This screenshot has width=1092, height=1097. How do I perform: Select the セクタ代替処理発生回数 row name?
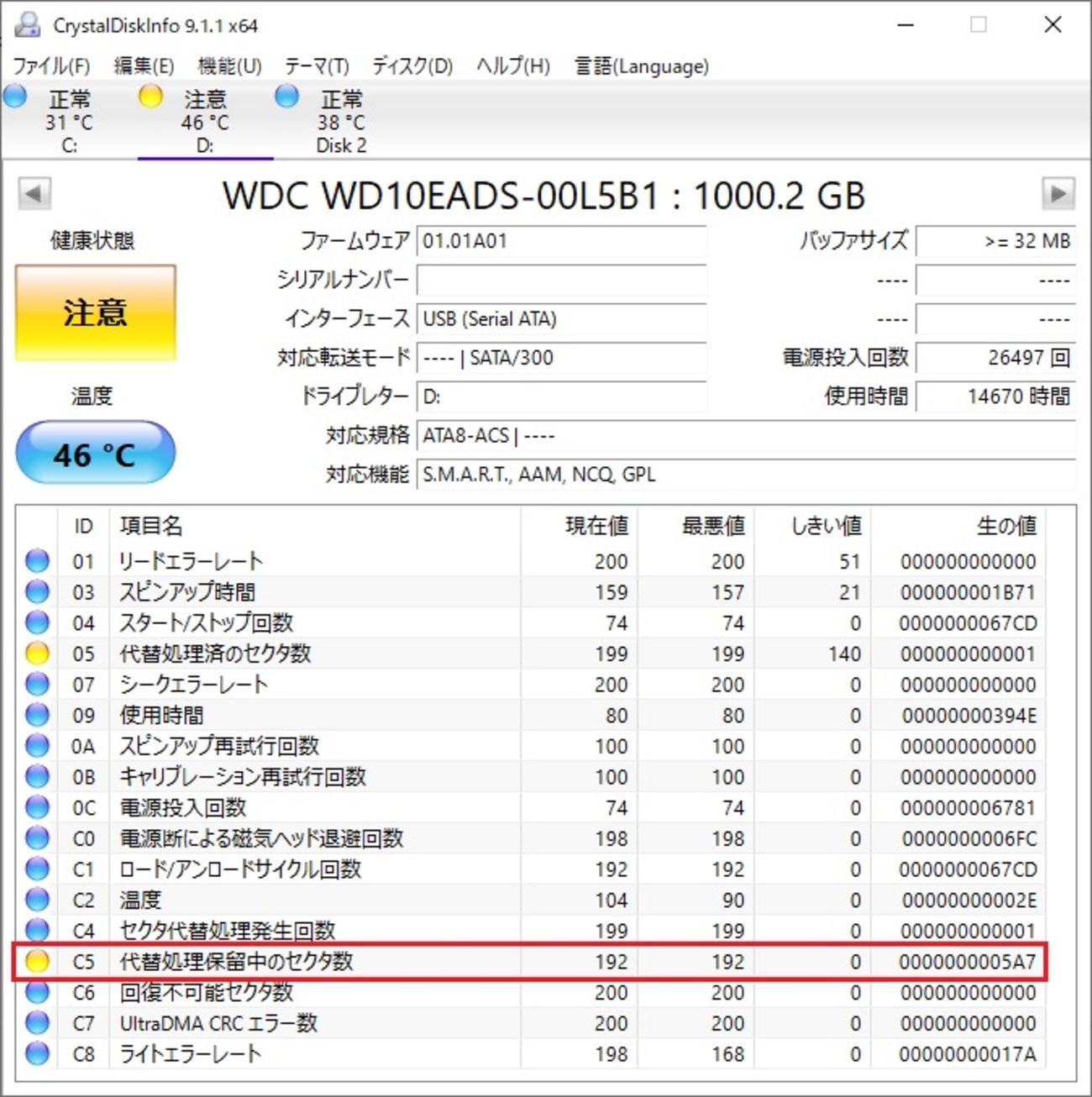[228, 931]
